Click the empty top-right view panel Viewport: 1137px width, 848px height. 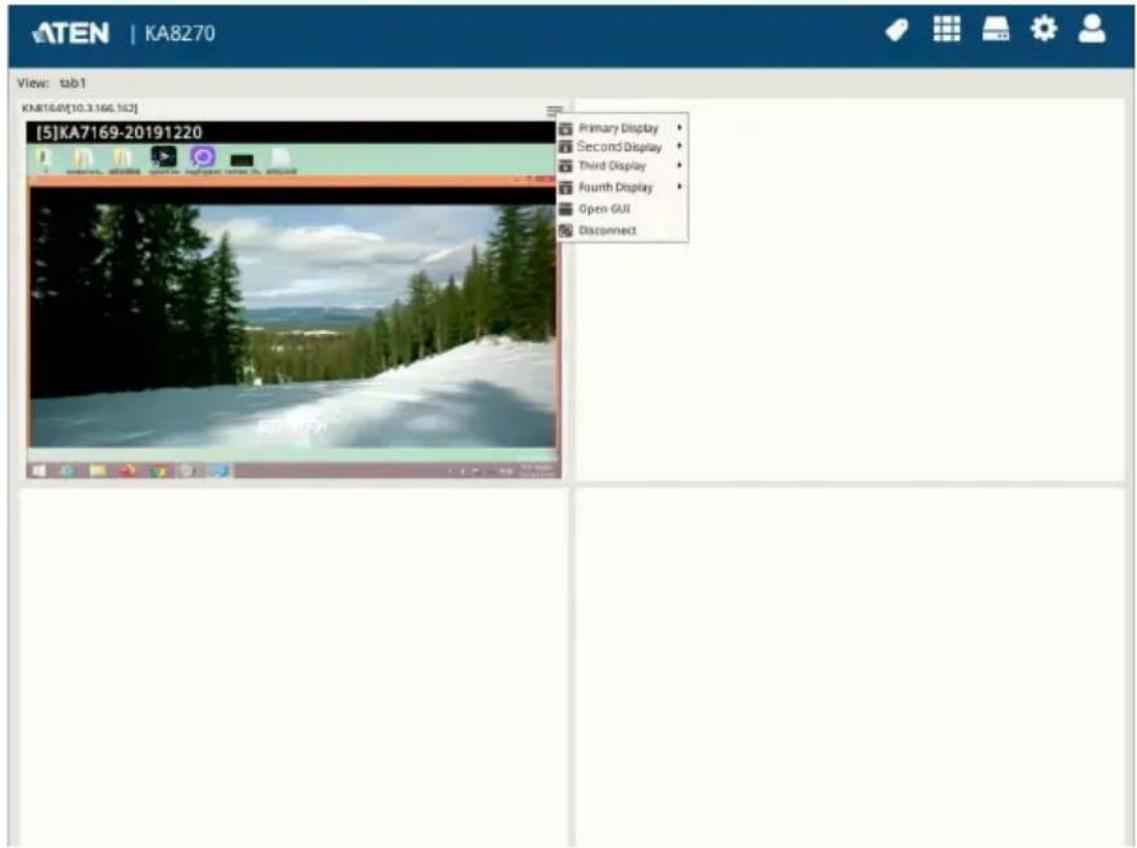click(x=849, y=290)
